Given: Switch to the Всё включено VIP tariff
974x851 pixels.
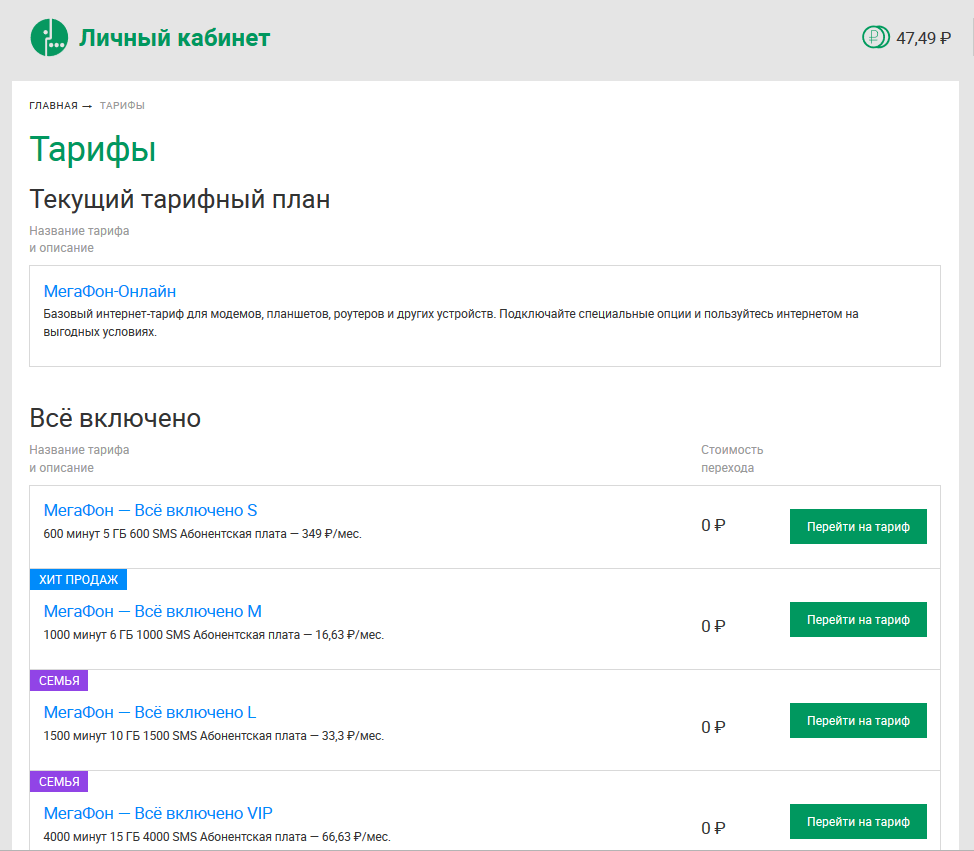Looking at the screenshot, I should click(x=858, y=821).
